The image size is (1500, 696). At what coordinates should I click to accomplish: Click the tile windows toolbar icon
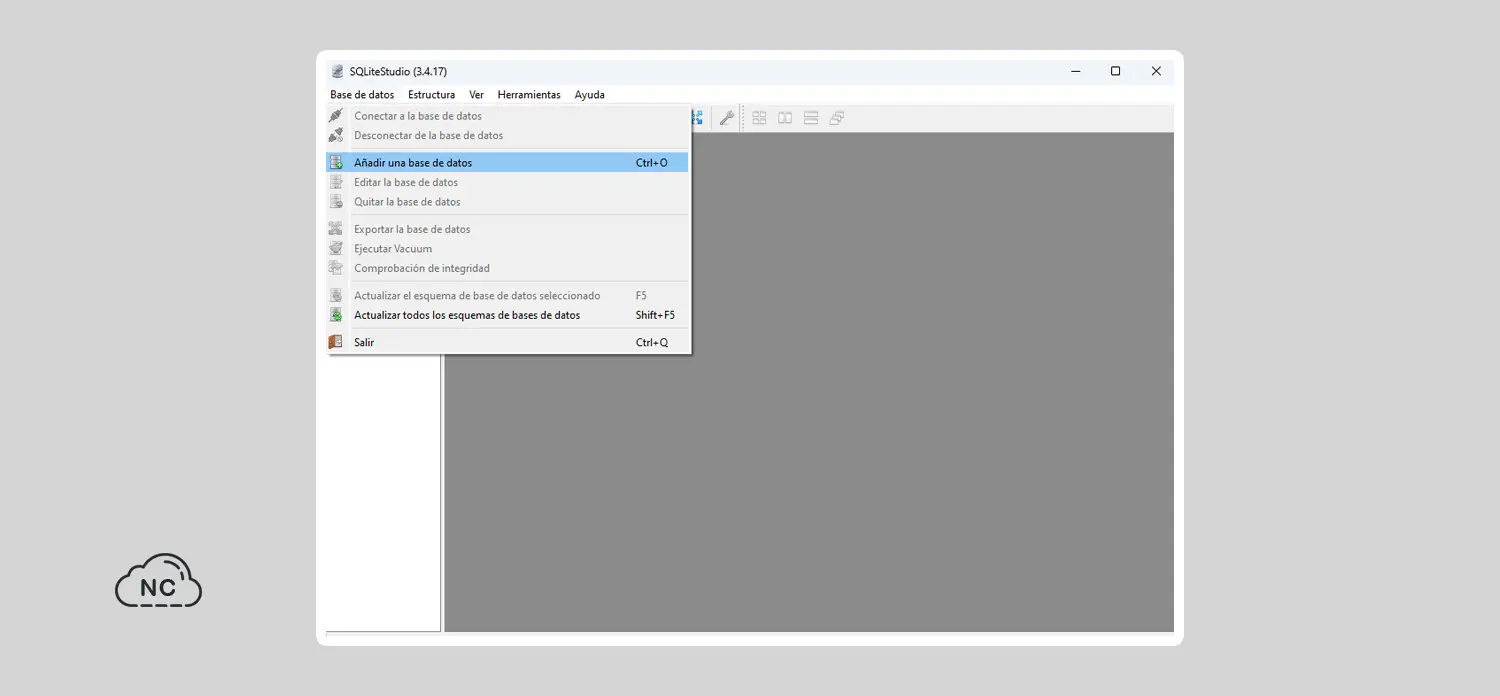point(759,118)
